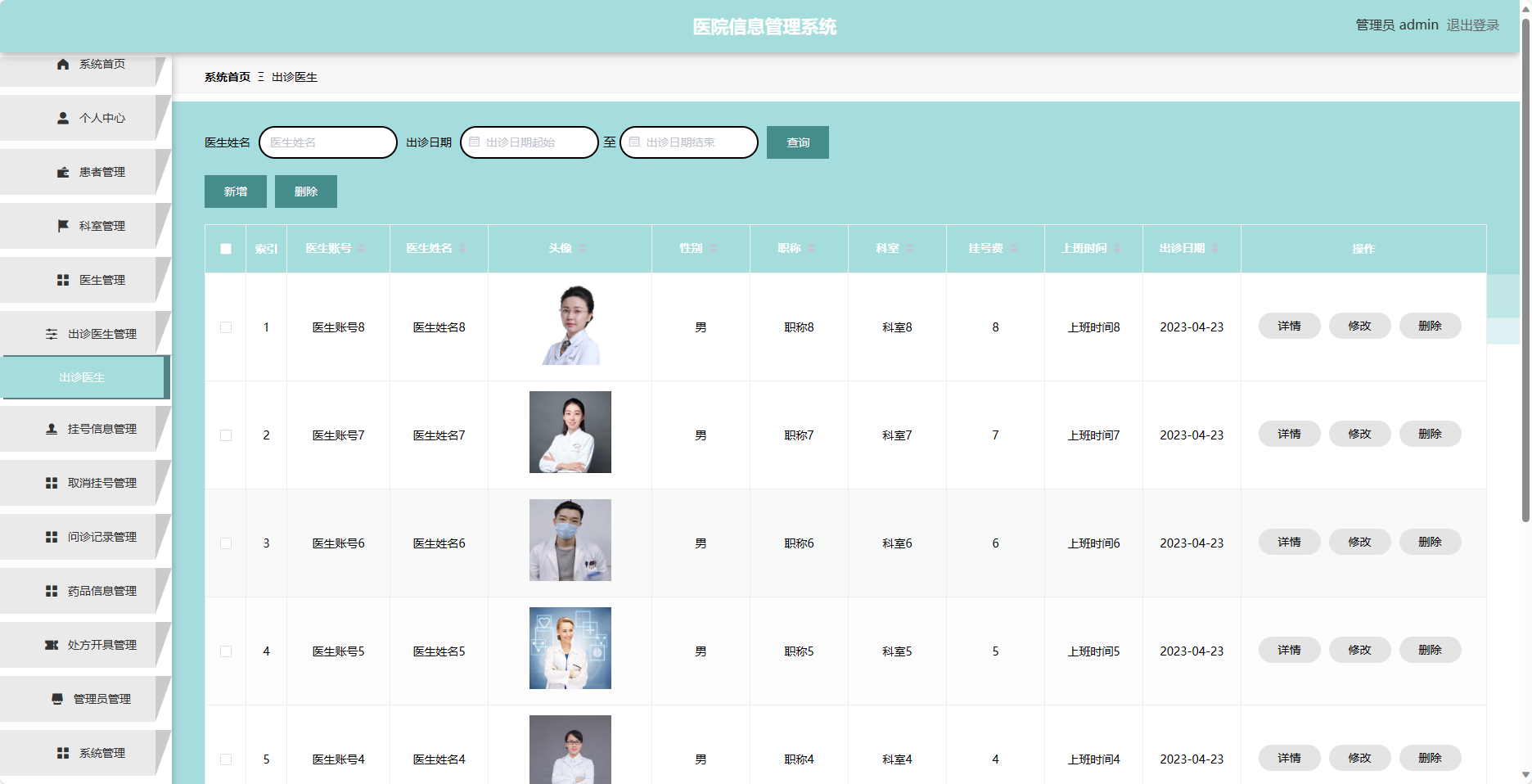Viewport: 1532px width, 784px height.
Task: Click the vertical page scrollbar
Action: point(1525,270)
